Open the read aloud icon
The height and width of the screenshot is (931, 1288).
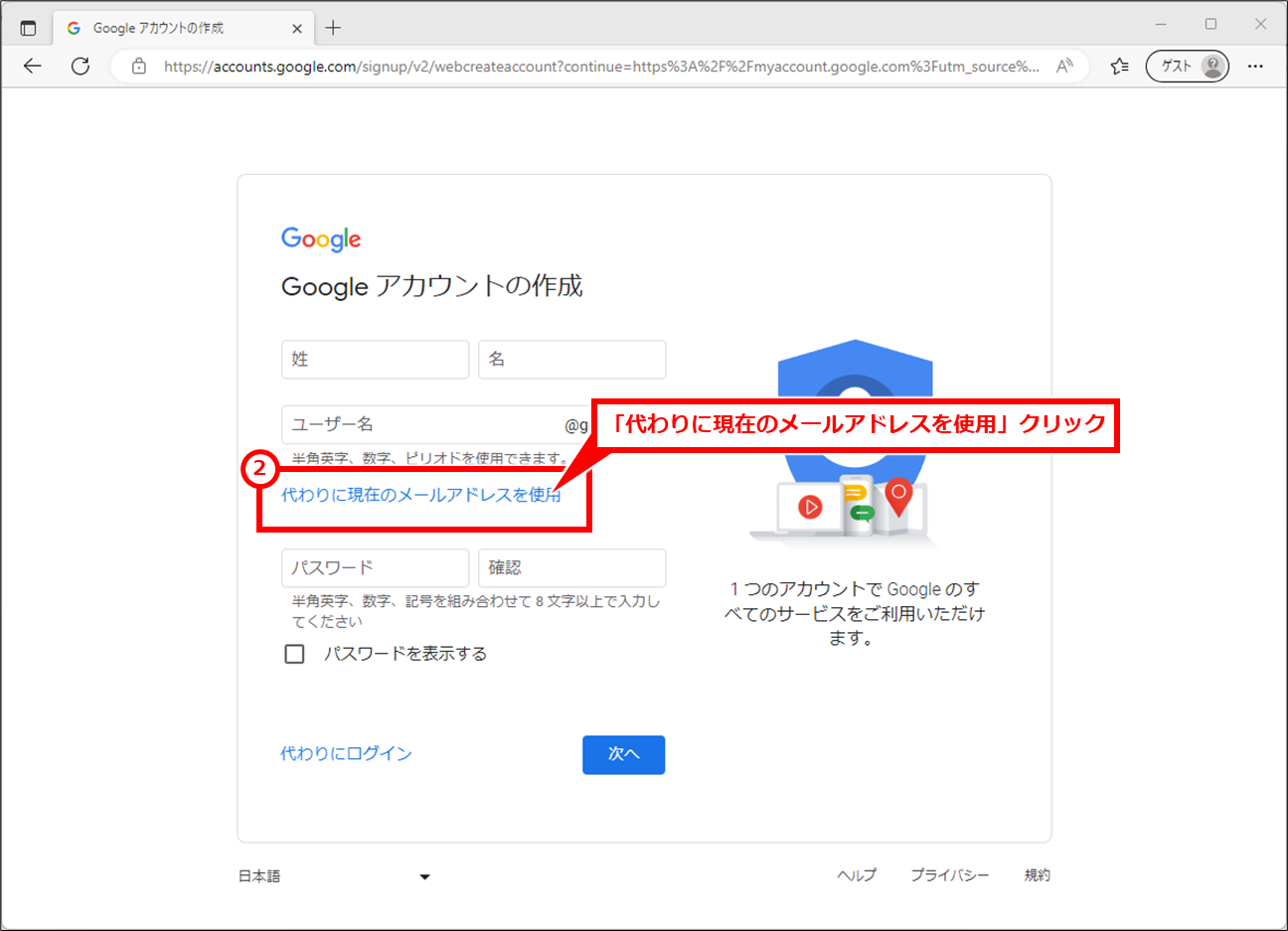click(1064, 67)
